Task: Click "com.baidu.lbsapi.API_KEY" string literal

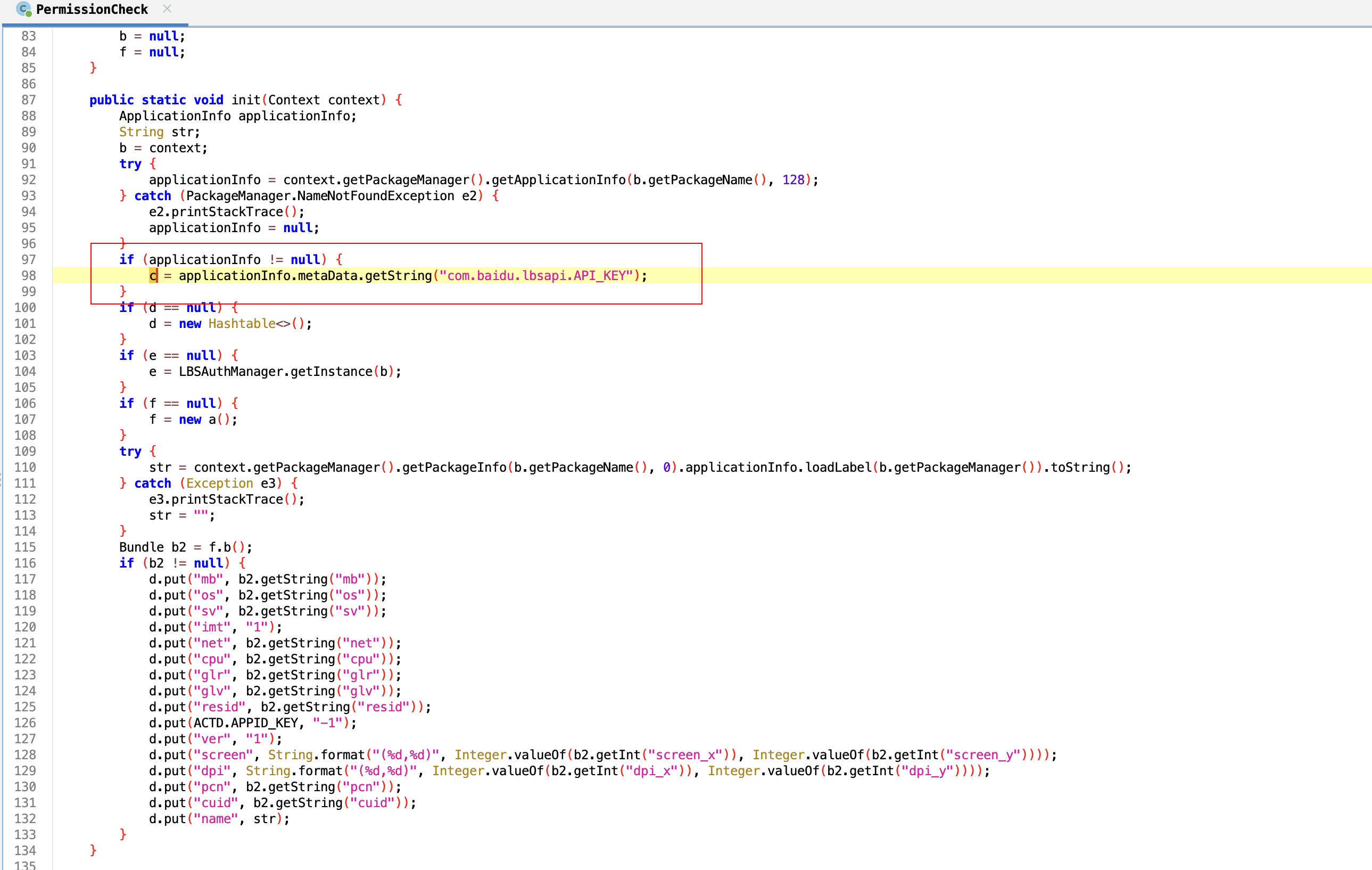Action: [x=536, y=275]
